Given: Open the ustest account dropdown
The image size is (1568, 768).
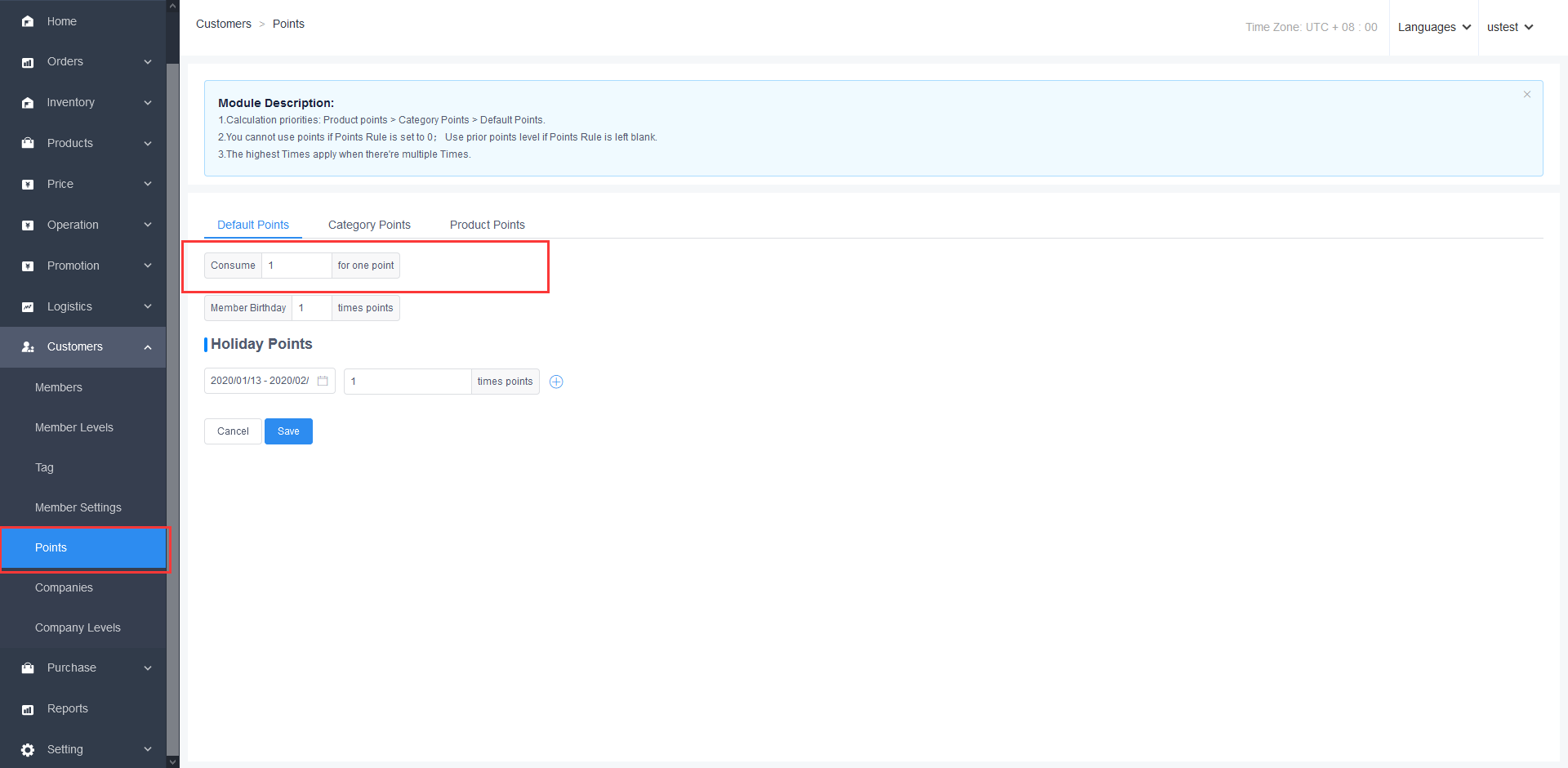Looking at the screenshot, I should point(1509,27).
